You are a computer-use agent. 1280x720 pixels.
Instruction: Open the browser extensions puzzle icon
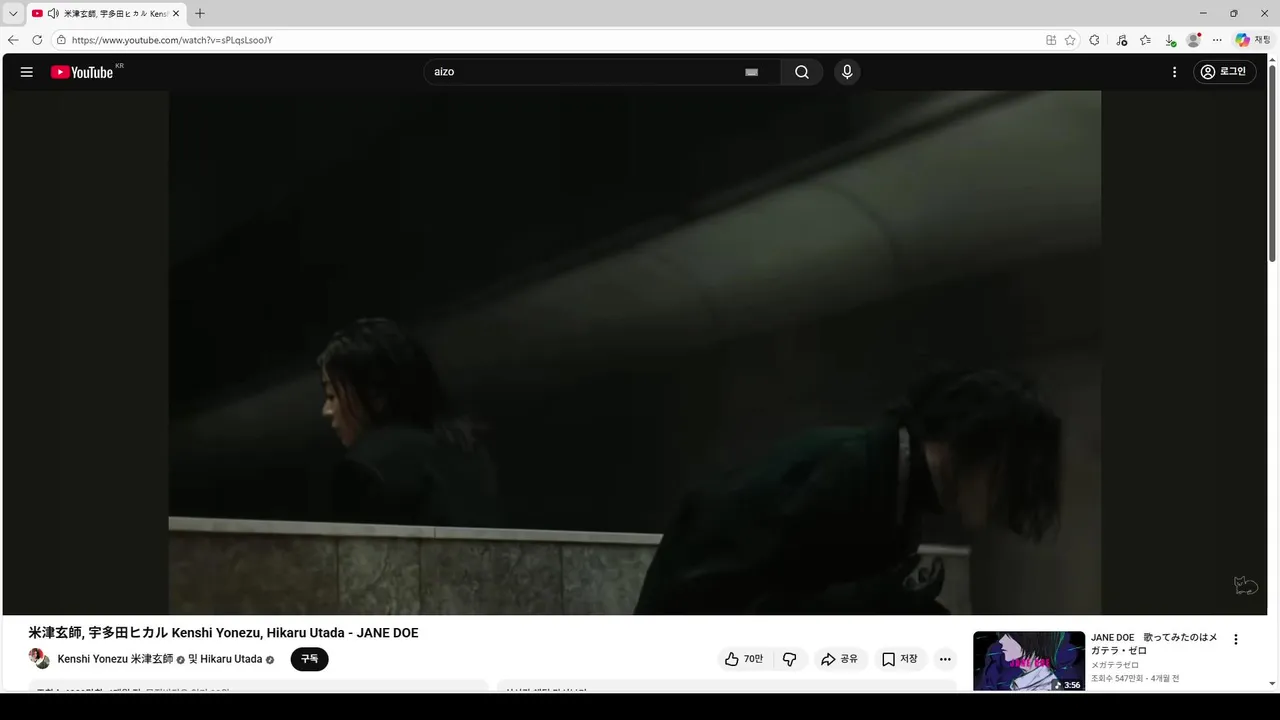point(1094,40)
